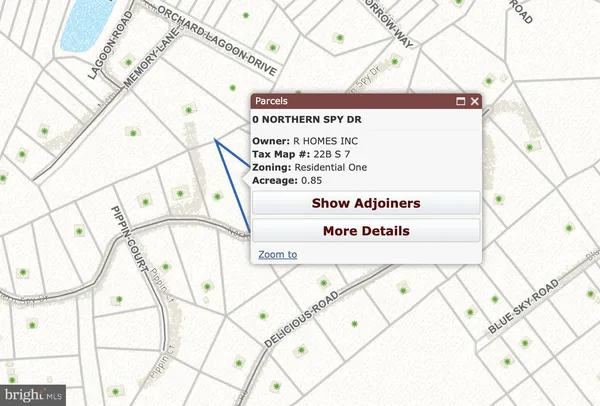The image size is (600, 406).
Task: Close the Parcels popup
Action: coord(476,102)
